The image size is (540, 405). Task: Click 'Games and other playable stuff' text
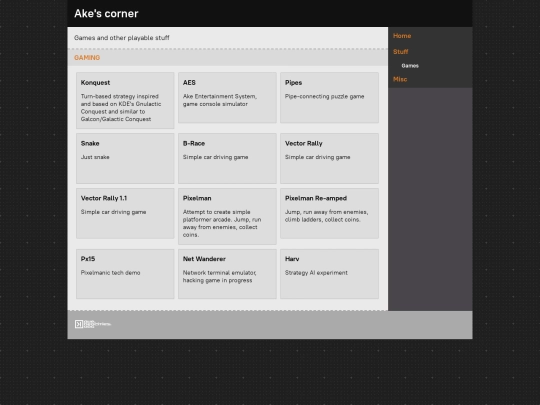tap(122, 38)
